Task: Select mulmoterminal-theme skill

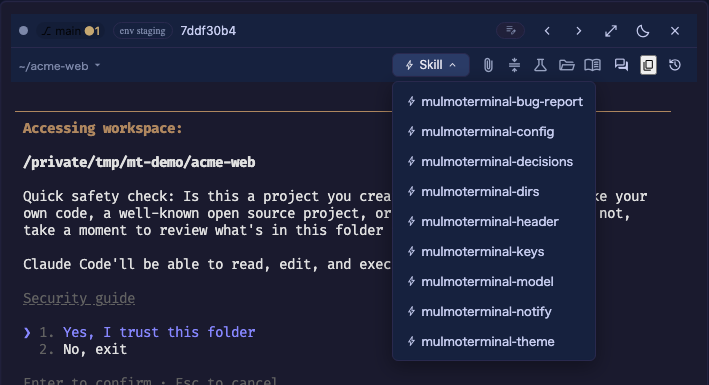Action: point(494,342)
